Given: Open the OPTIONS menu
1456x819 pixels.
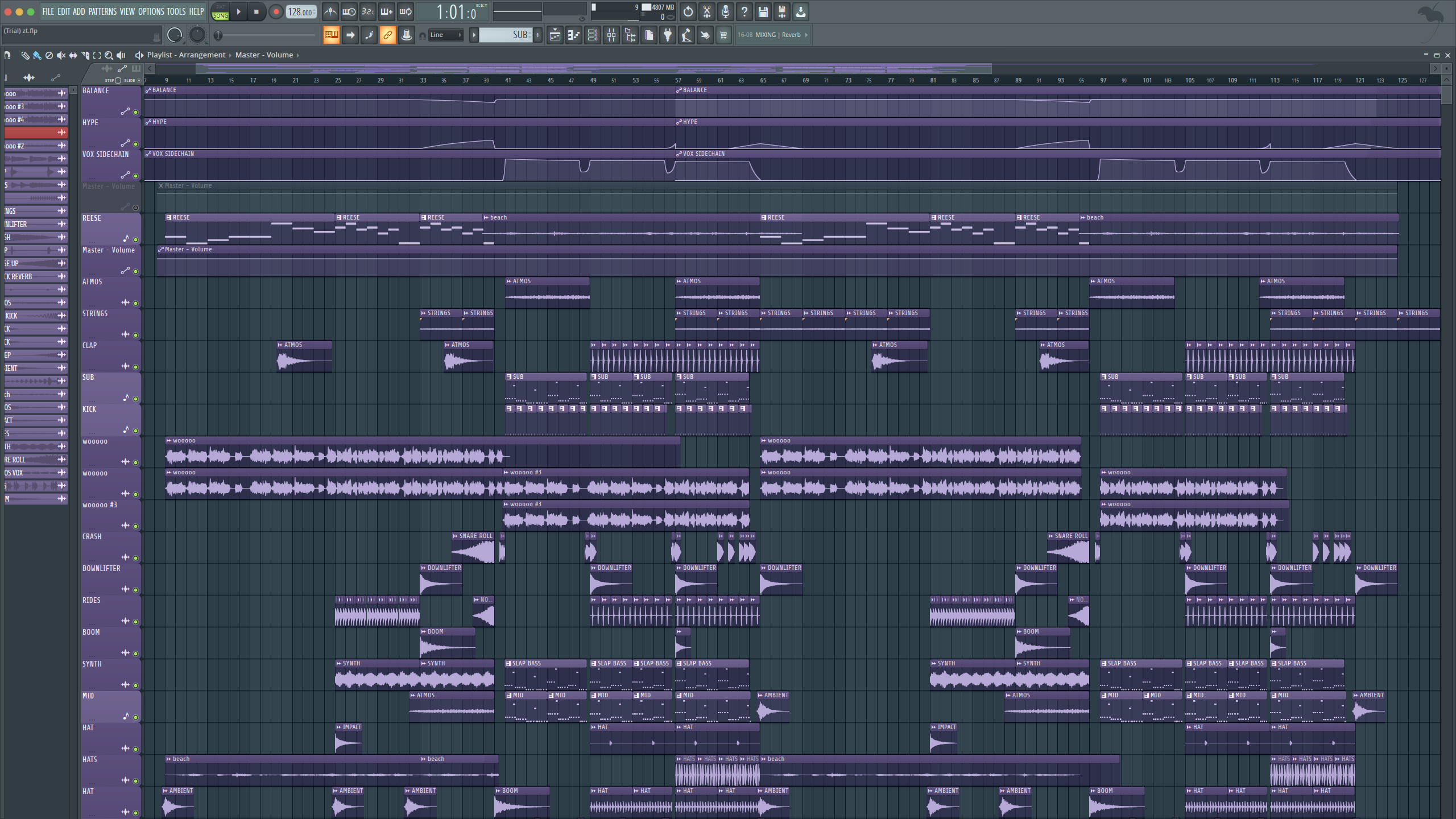Looking at the screenshot, I should pos(151,11).
